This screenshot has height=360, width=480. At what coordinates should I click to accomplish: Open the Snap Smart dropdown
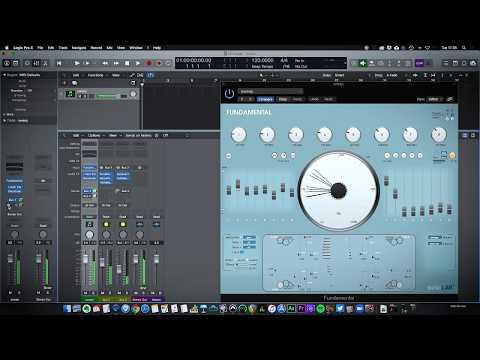[x=339, y=75]
